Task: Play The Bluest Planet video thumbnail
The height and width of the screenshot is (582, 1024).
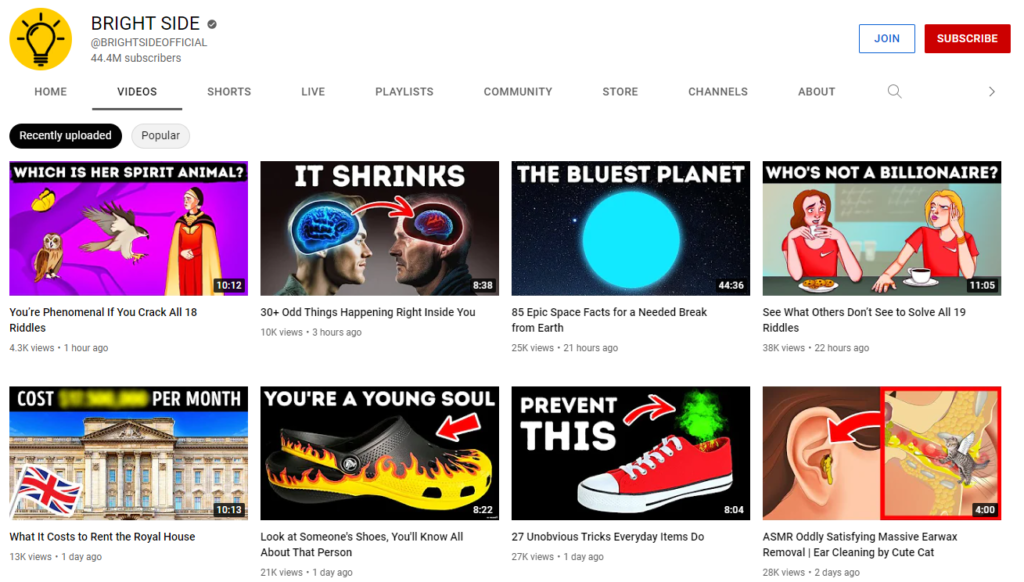Action: point(630,228)
